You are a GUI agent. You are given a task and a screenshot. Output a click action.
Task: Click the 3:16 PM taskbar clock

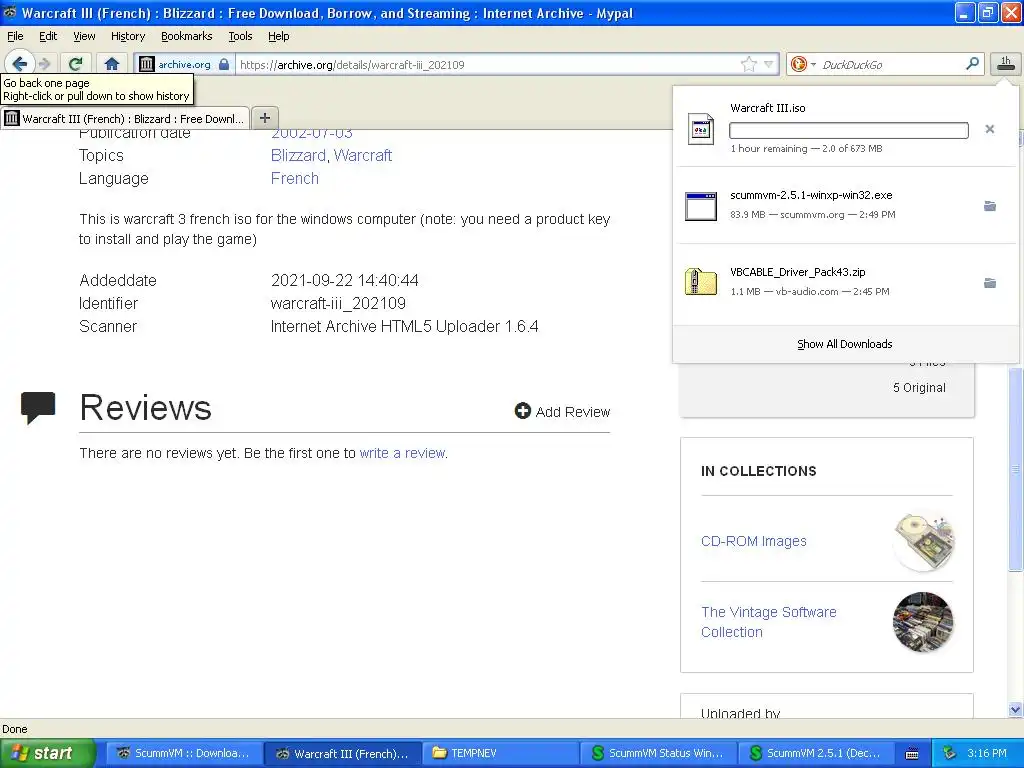pos(987,753)
